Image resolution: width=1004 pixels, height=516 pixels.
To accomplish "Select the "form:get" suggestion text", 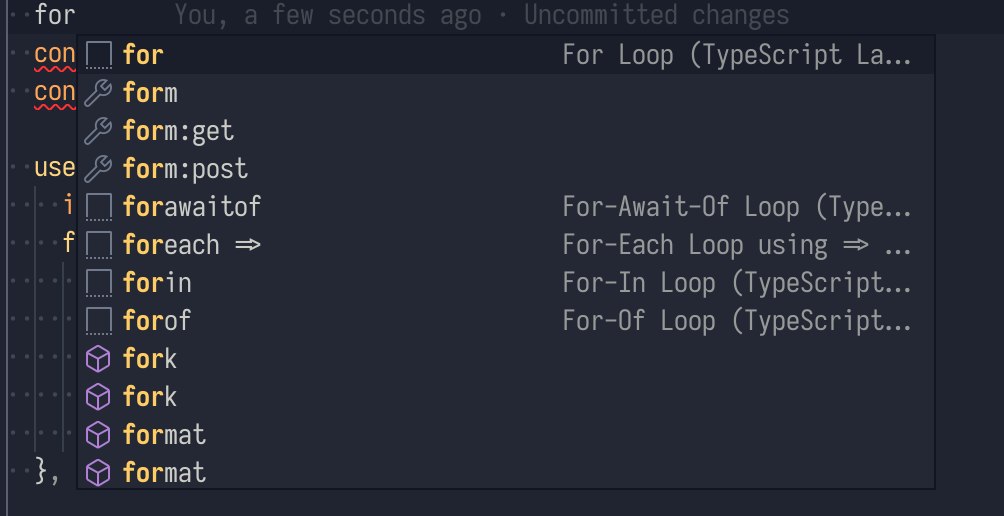I will 178,131.
